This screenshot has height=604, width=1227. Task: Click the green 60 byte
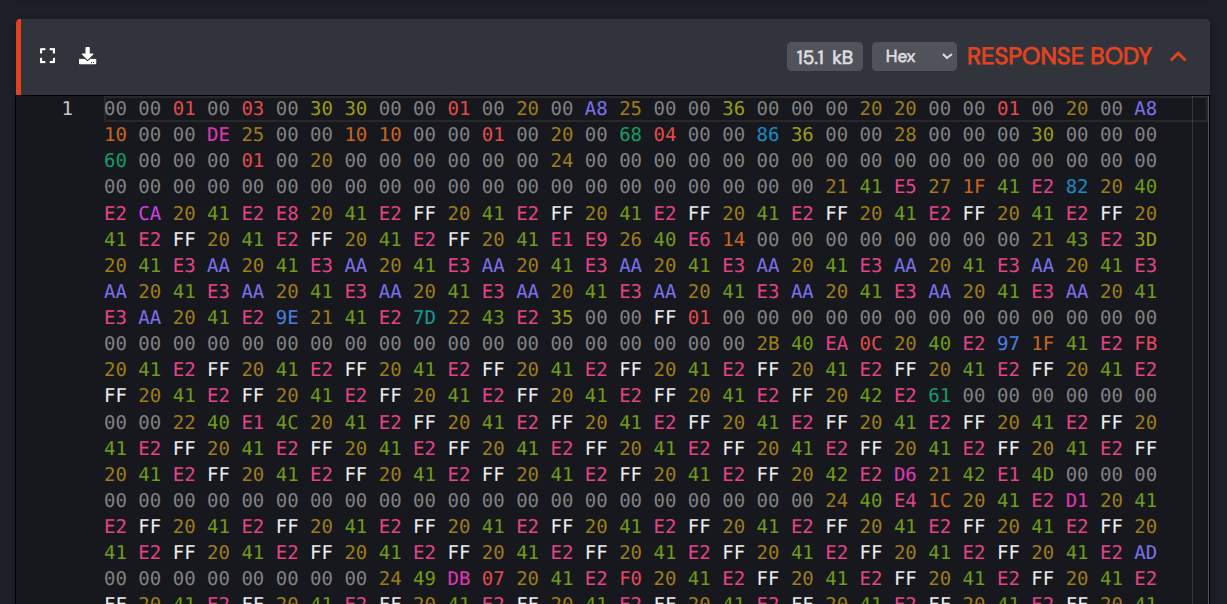(x=115, y=160)
